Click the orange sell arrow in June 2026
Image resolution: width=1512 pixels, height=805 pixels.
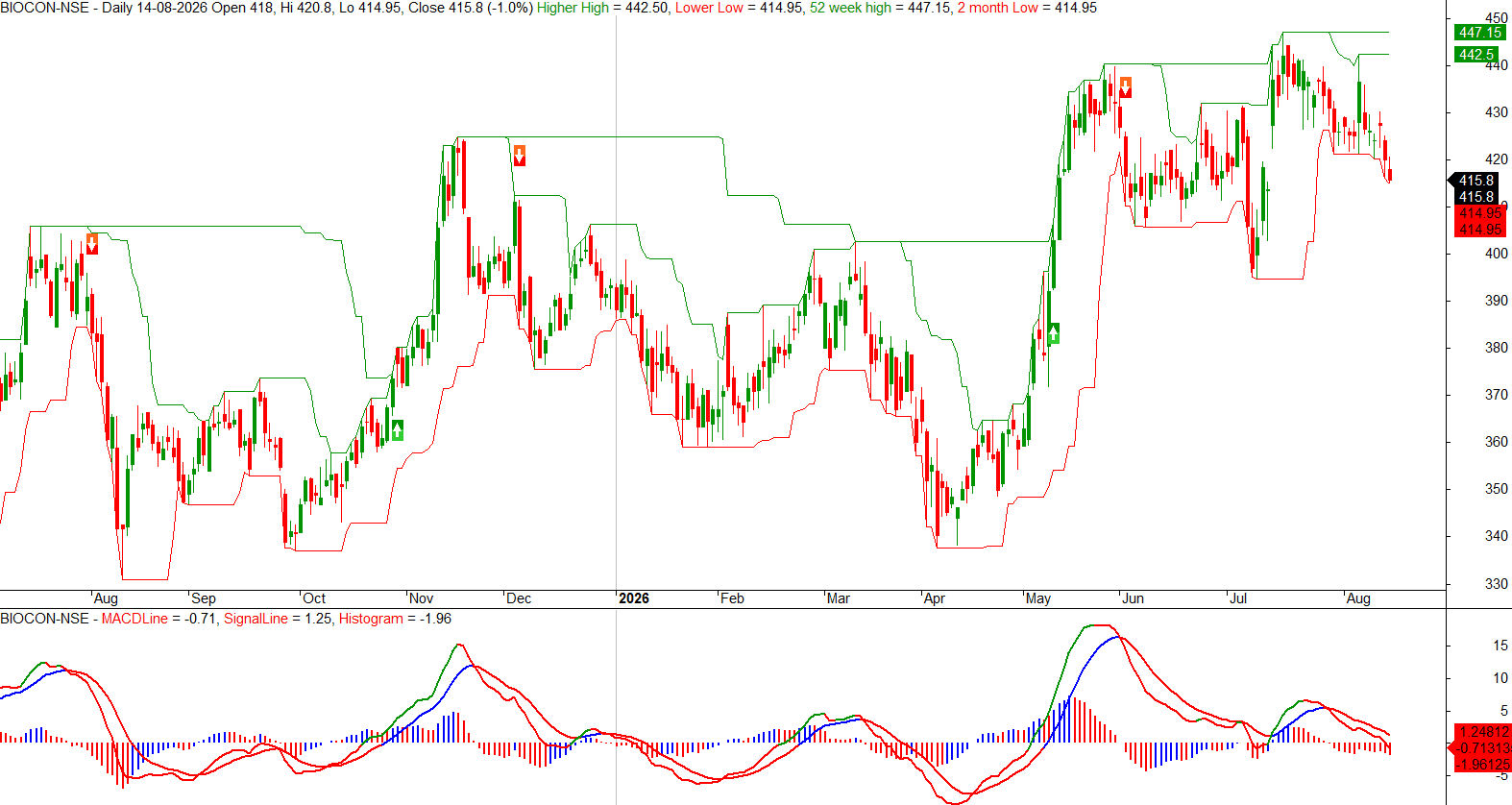pos(1126,87)
